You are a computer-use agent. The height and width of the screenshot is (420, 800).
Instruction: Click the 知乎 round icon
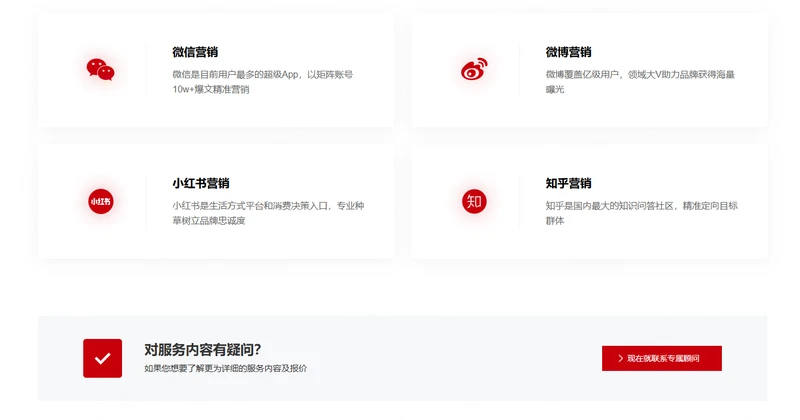[x=474, y=201]
